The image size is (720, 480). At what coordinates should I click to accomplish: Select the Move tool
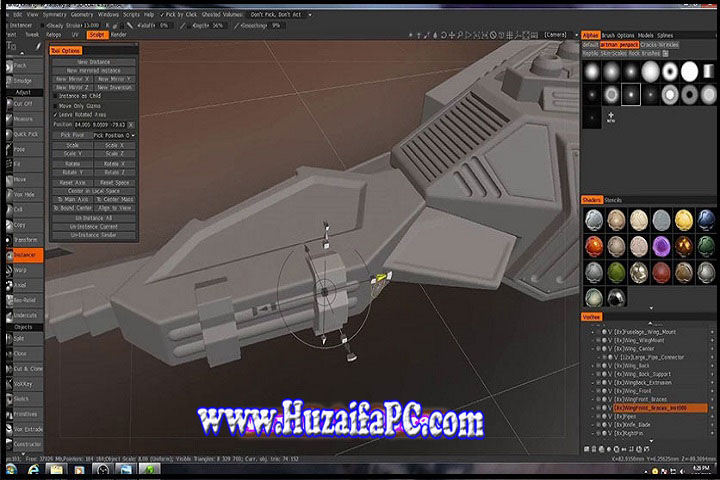tap(24, 180)
